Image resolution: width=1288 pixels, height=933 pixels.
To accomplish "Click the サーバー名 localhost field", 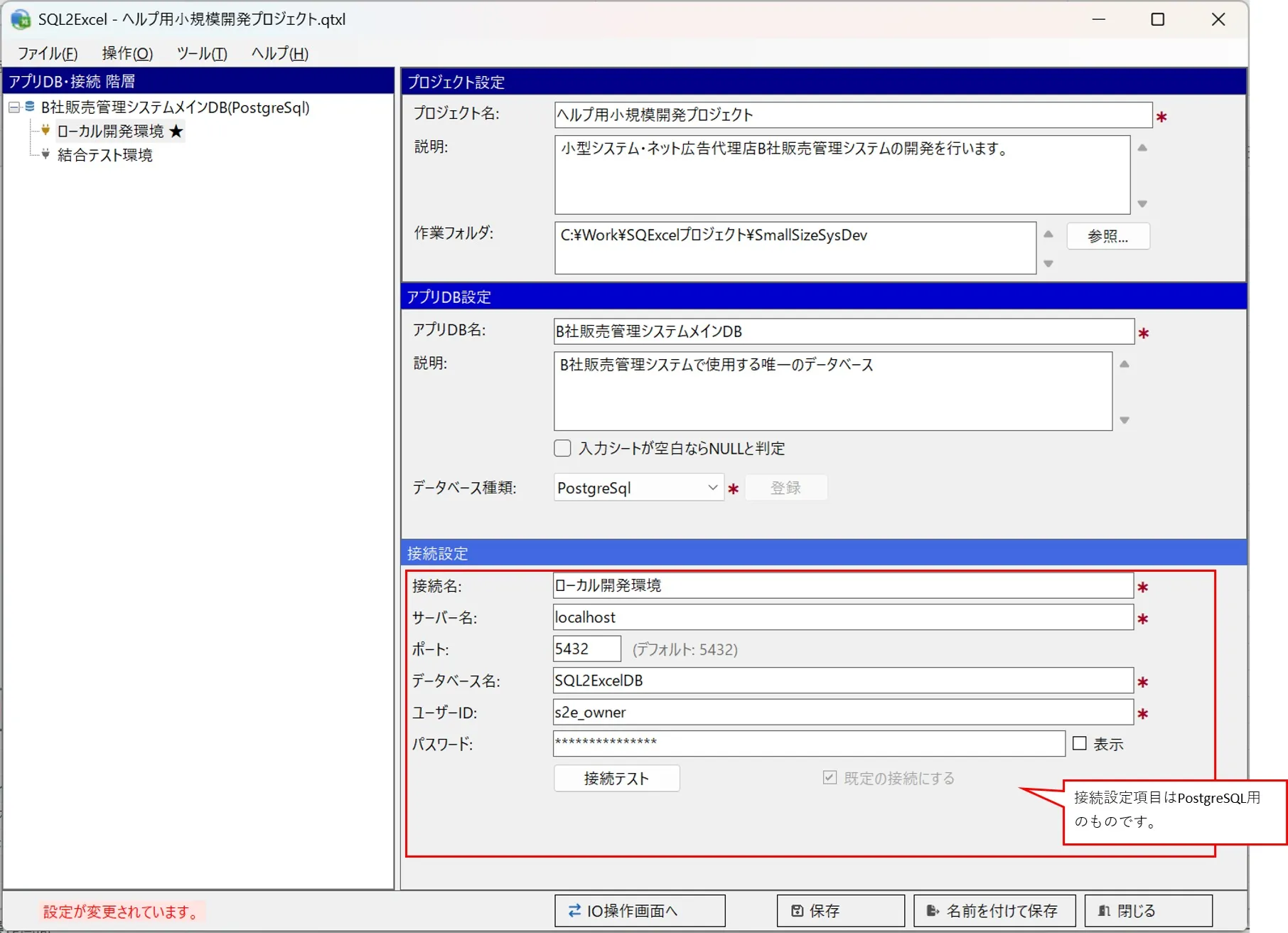I will coord(843,617).
